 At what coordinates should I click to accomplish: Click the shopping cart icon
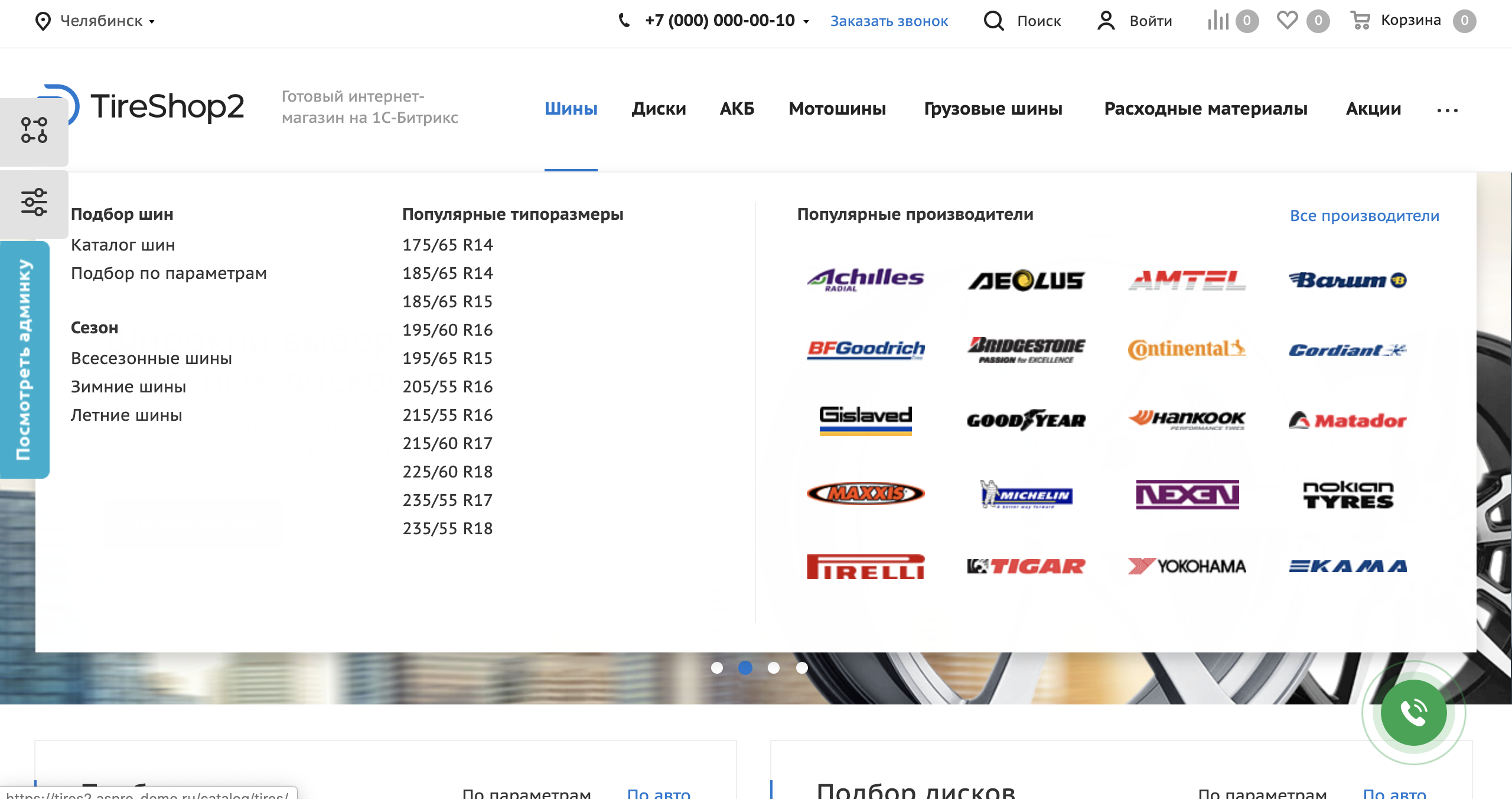point(1360,21)
